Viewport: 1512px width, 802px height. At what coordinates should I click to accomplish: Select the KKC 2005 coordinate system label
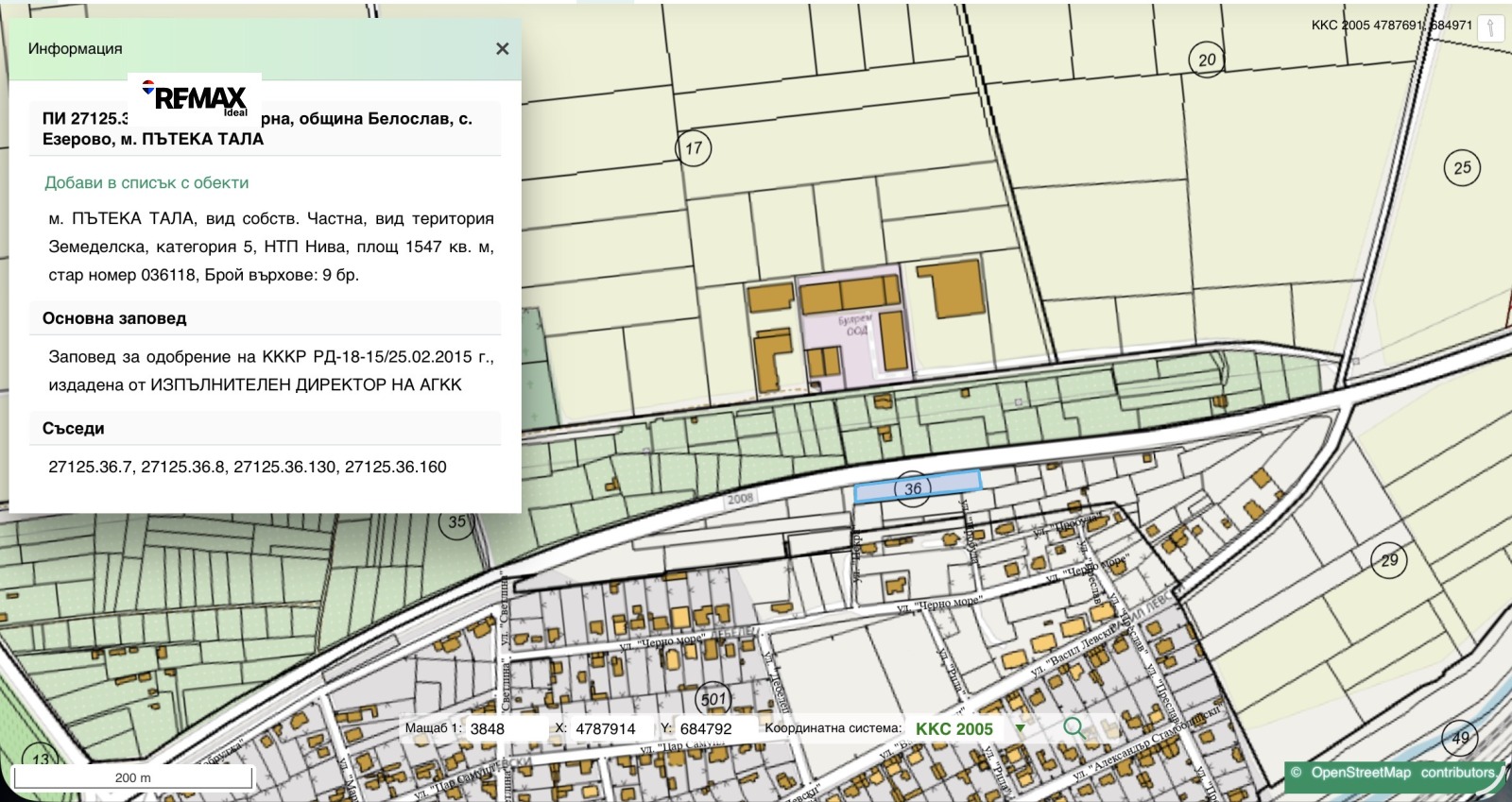click(x=954, y=728)
